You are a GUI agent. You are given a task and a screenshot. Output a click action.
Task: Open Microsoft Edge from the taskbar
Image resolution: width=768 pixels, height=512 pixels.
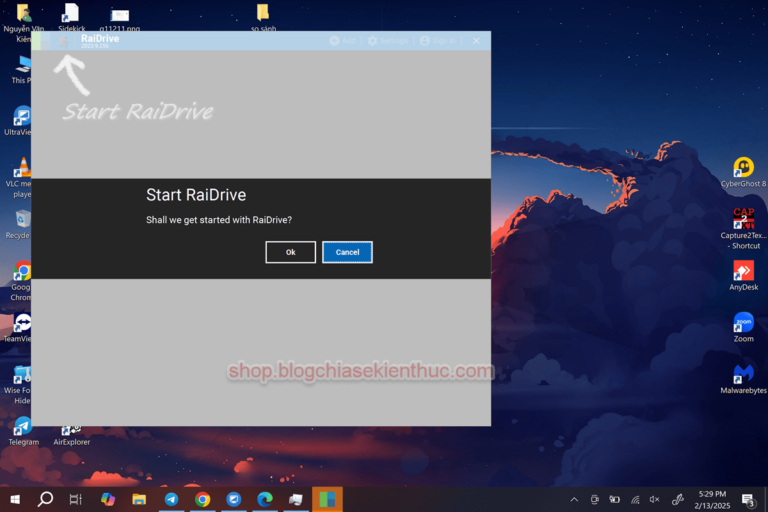tap(264, 499)
